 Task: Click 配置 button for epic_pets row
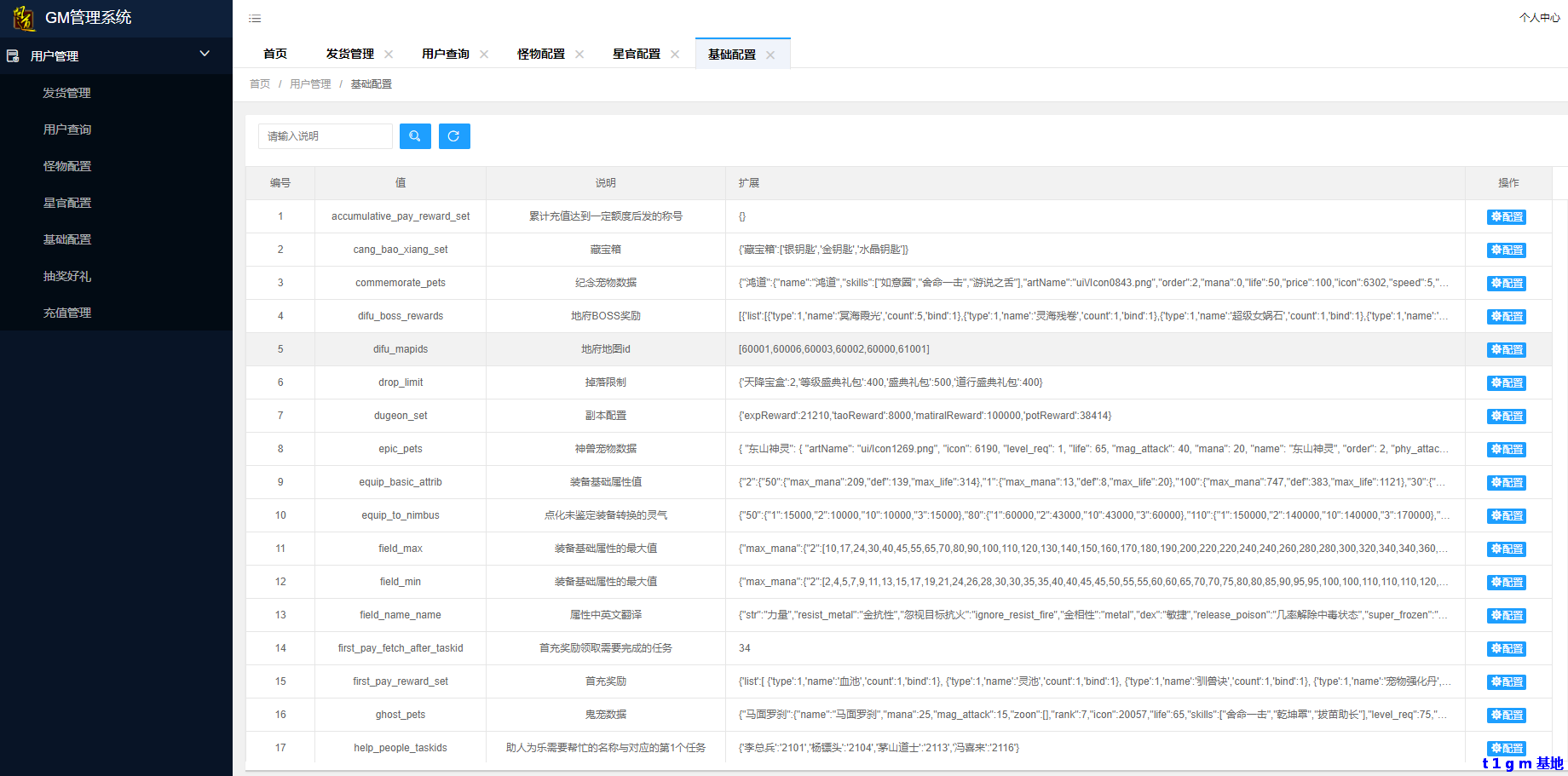pos(1507,450)
